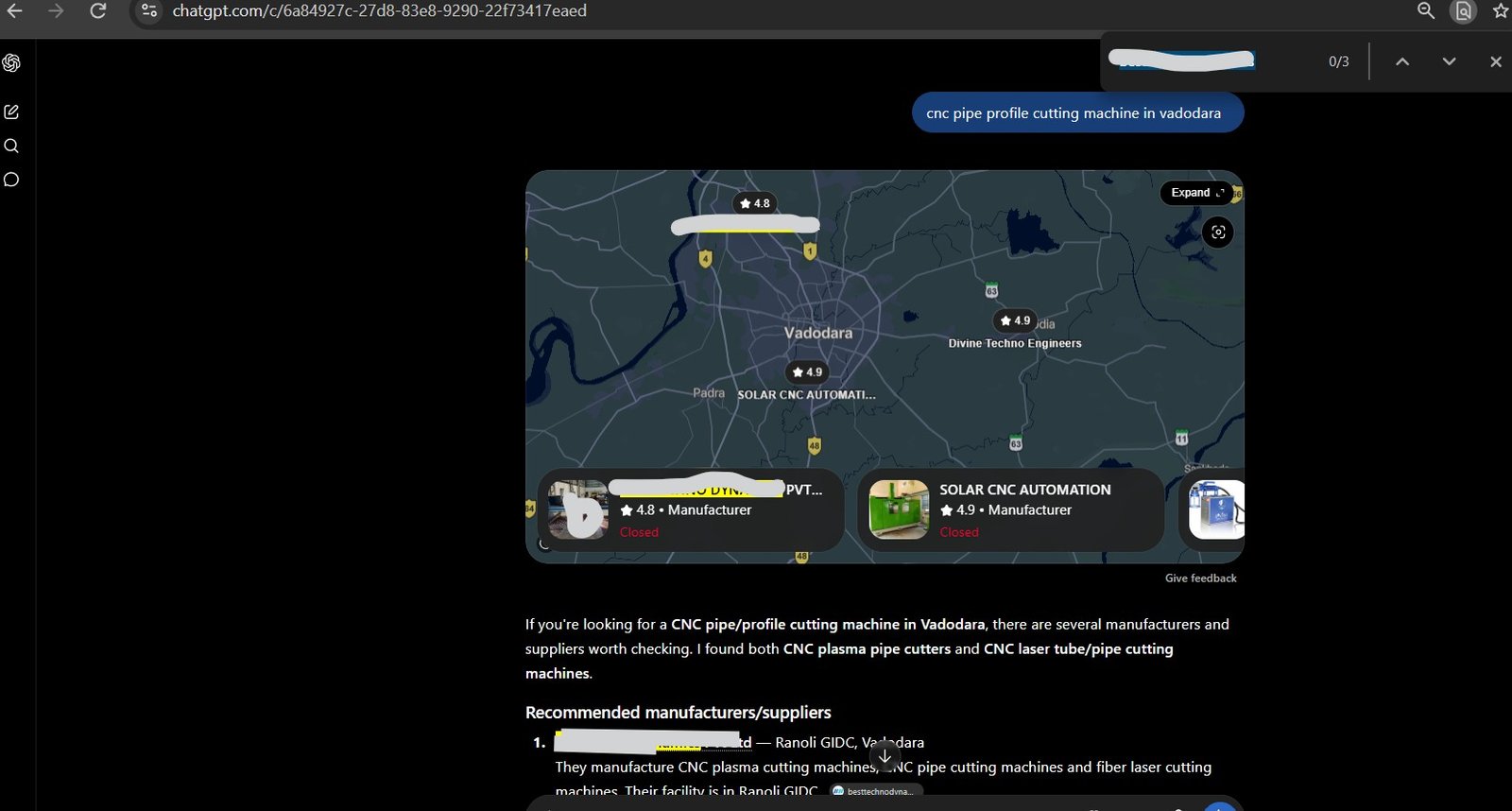Open the chat bubble icon in sidebar
The height and width of the screenshot is (811, 1512).
(x=11, y=180)
